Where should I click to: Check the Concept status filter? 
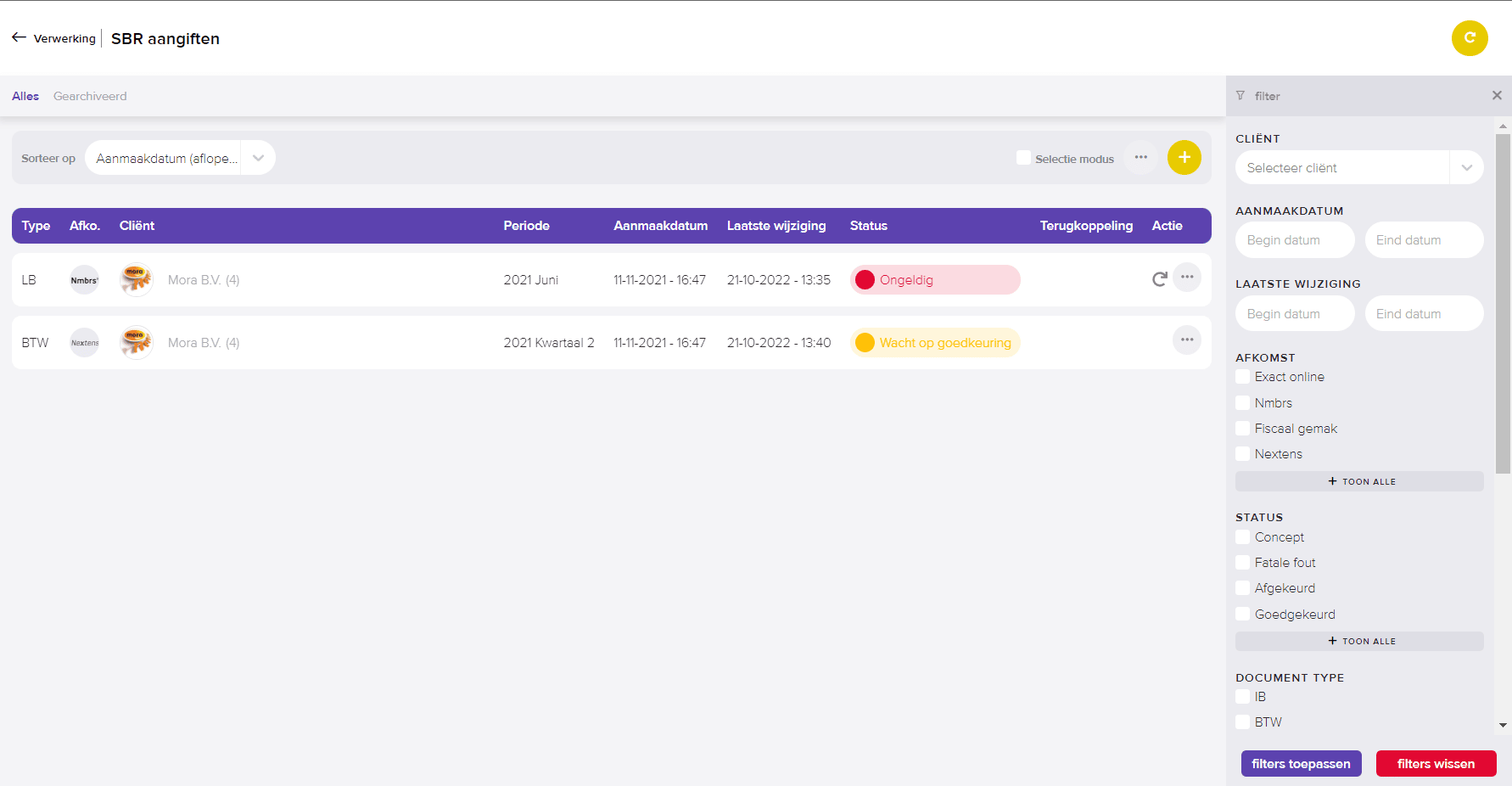(x=1243, y=537)
